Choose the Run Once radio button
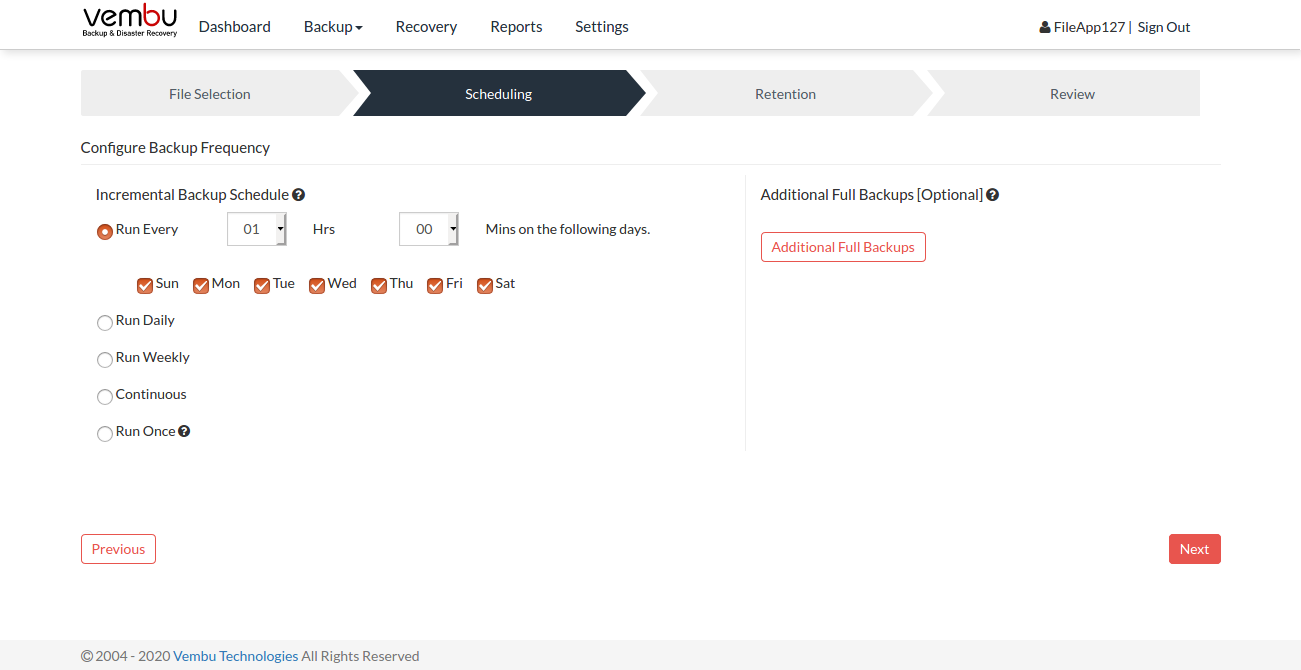Viewport: 1301px width, 670px height. (x=104, y=433)
